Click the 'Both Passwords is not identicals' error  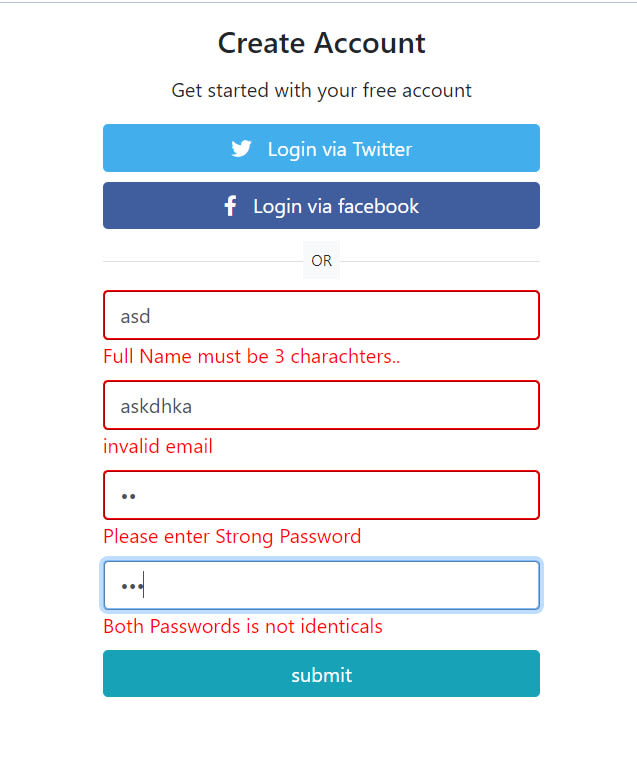point(243,627)
